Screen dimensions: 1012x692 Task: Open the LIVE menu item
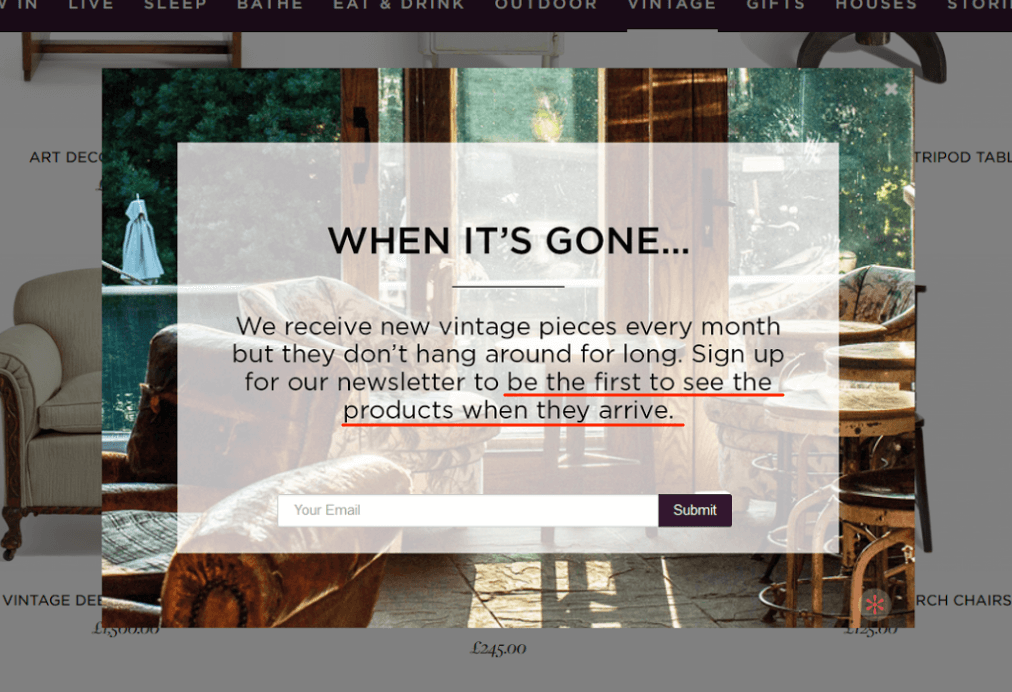click(x=91, y=5)
